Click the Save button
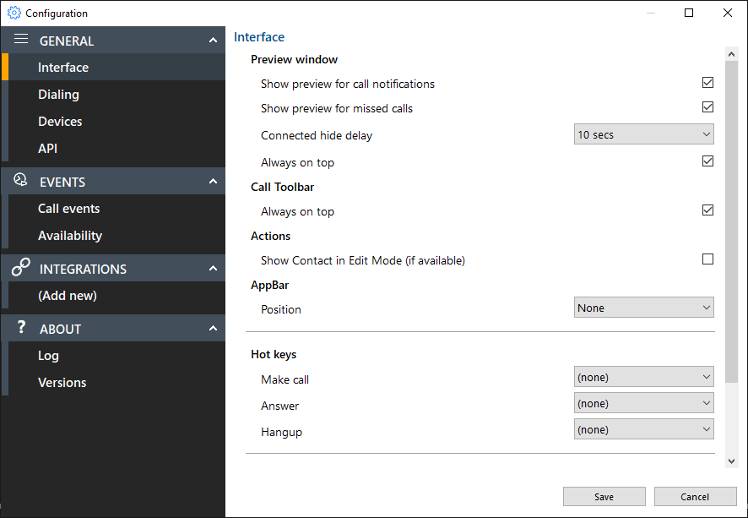Image resolution: width=748 pixels, height=518 pixels. point(604,497)
